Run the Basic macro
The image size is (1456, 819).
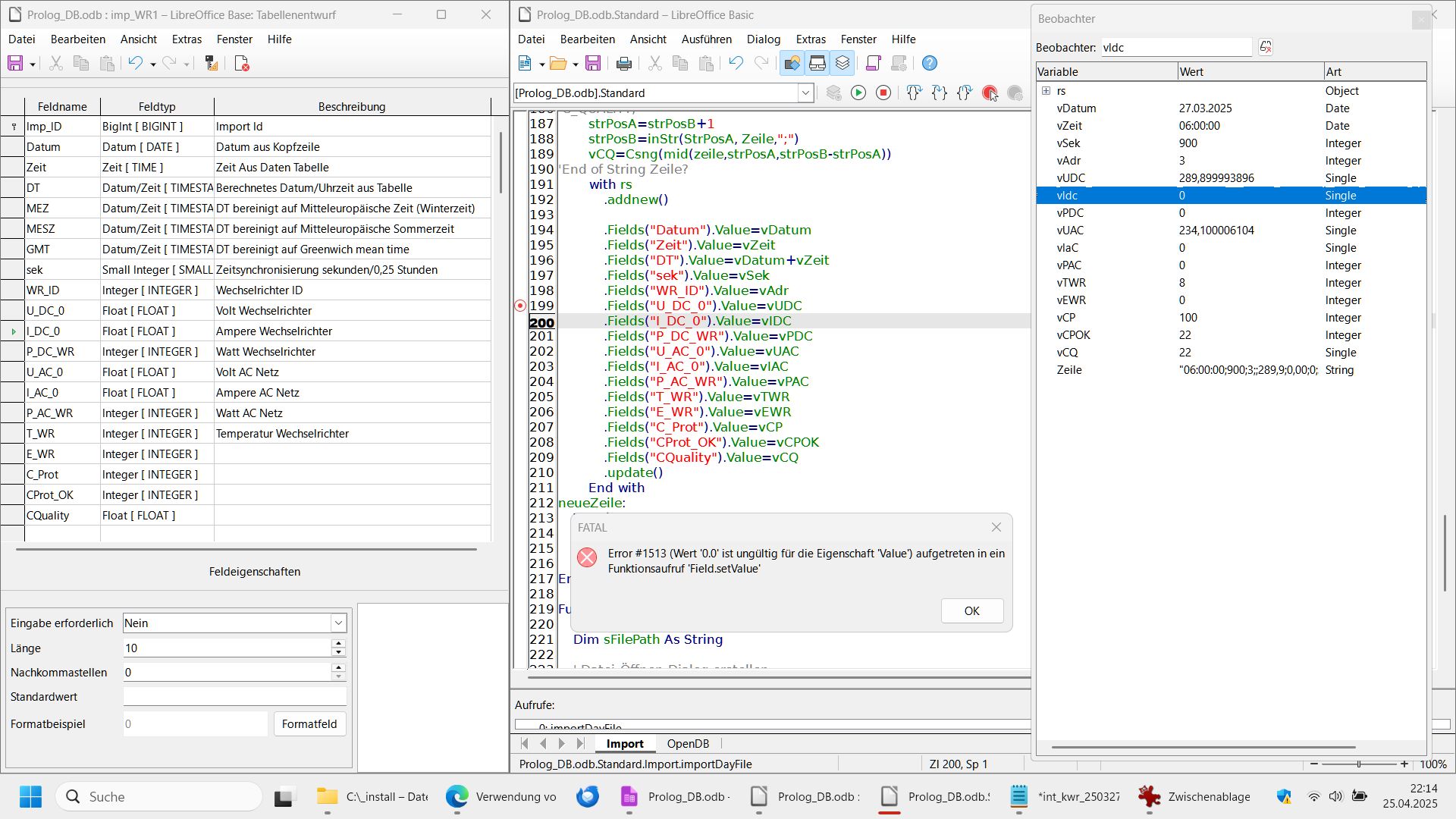tap(858, 93)
